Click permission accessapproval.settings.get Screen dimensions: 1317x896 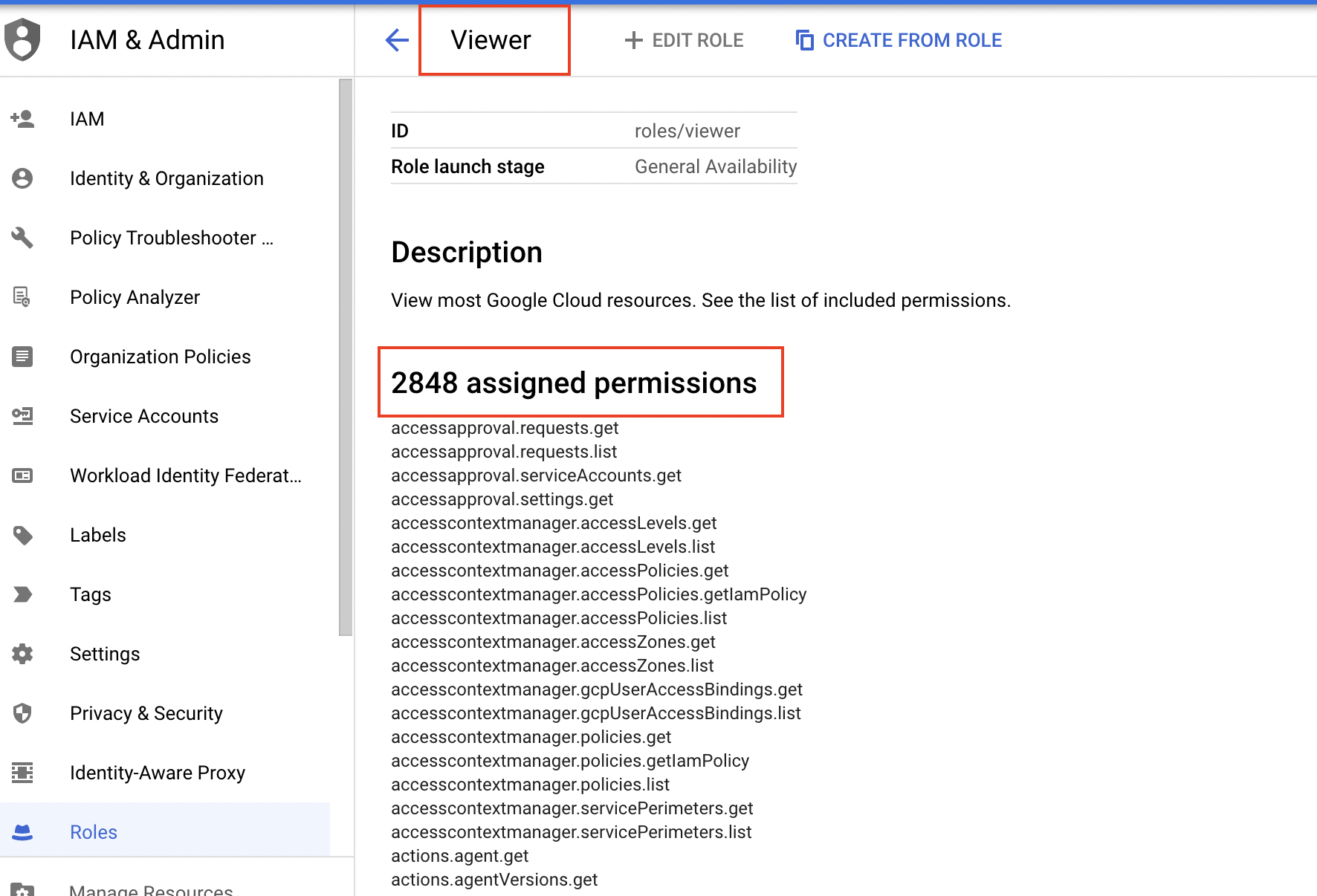click(x=502, y=499)
